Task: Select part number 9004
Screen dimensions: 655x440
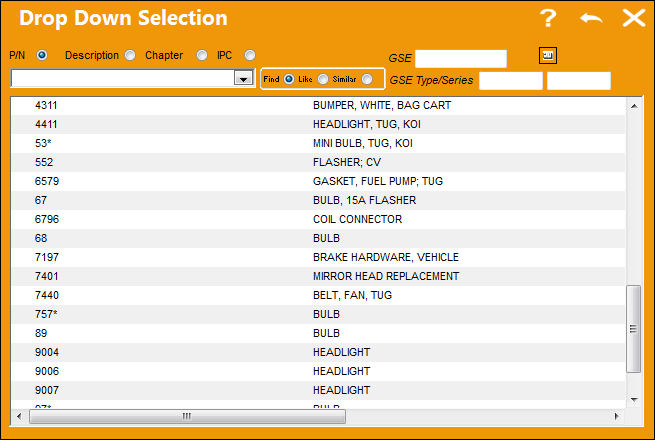Action: pyautogui.click(x=47, y=353)
